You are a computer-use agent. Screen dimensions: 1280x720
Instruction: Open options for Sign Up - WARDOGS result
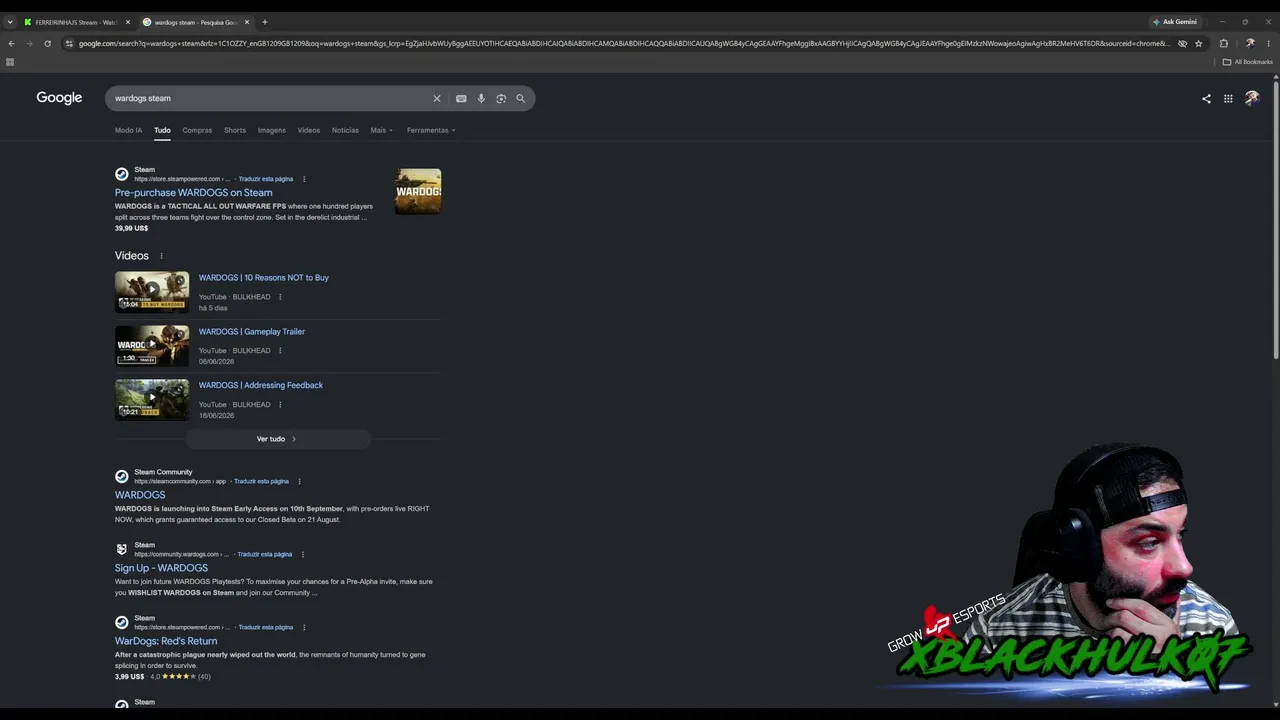point(303,554)
